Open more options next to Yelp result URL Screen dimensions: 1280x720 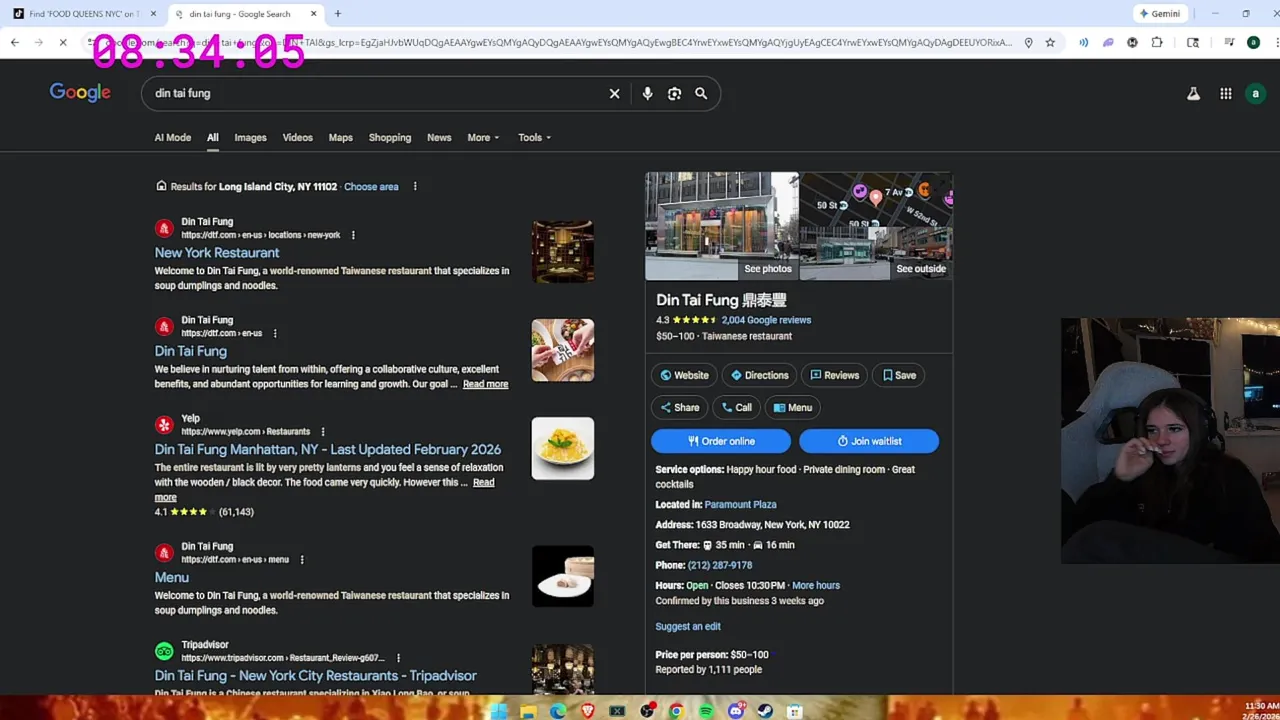pyautogui.click(x=322, y=431)
